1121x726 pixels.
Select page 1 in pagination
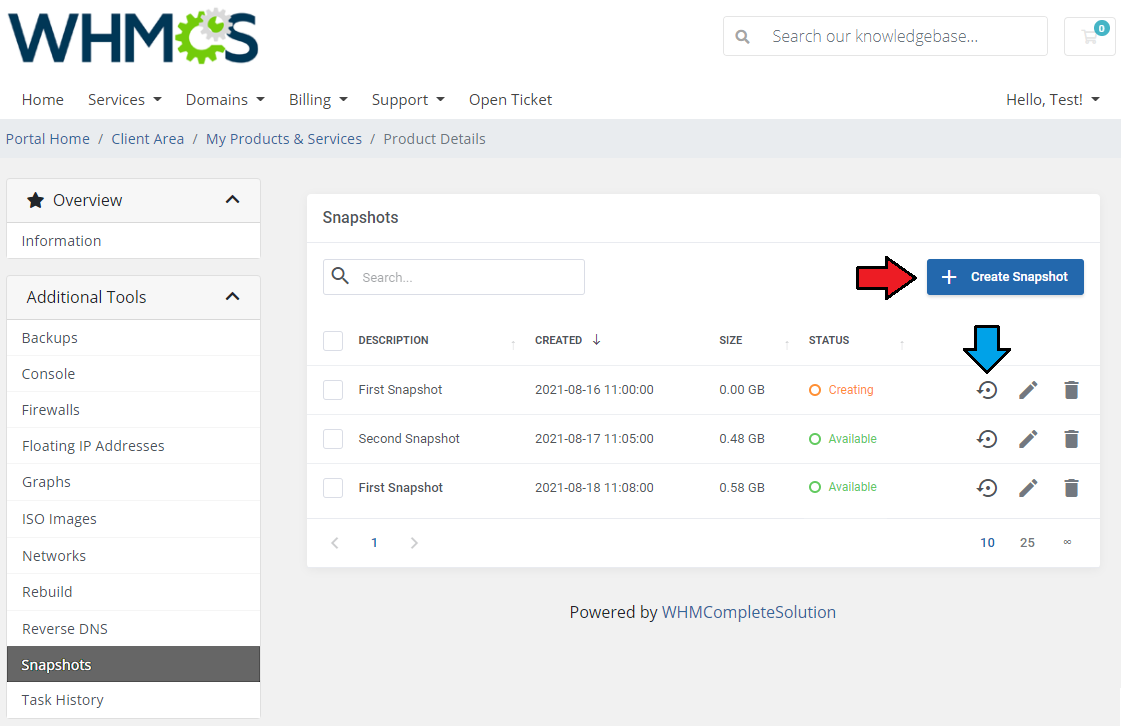(x=374, y=543)
